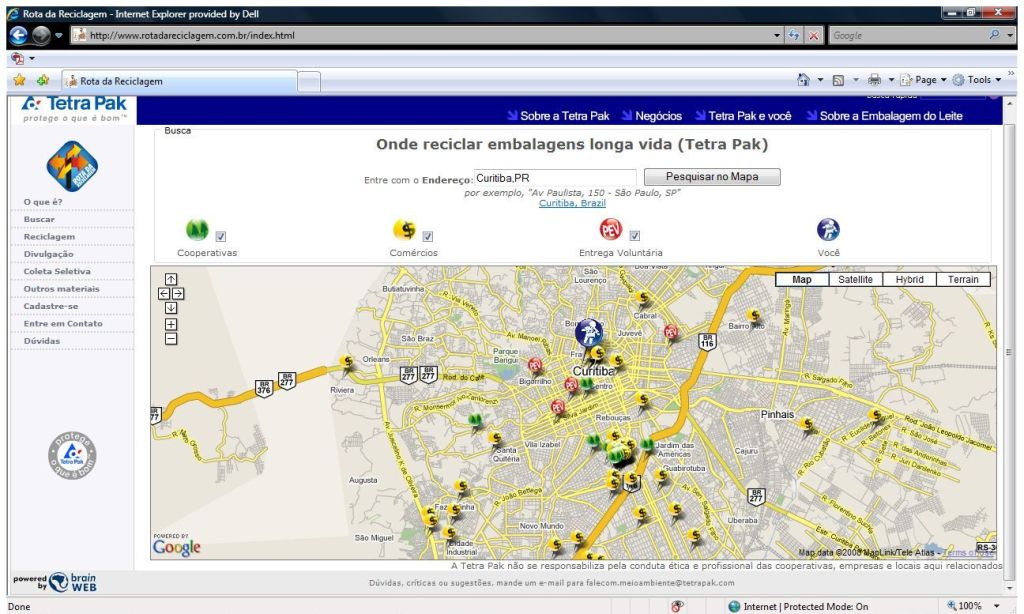Pan the map up with arrow
1024x614 pixels.
[171, 280]
